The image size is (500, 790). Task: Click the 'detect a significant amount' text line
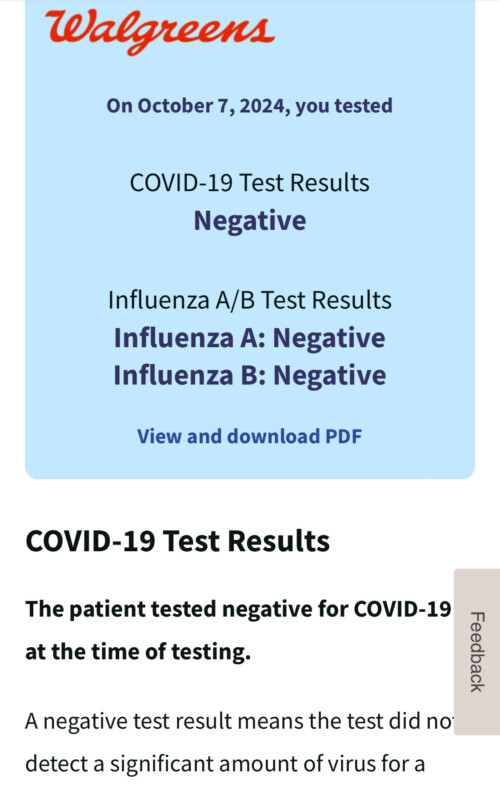pyautogui.click(x=225, y=764)
